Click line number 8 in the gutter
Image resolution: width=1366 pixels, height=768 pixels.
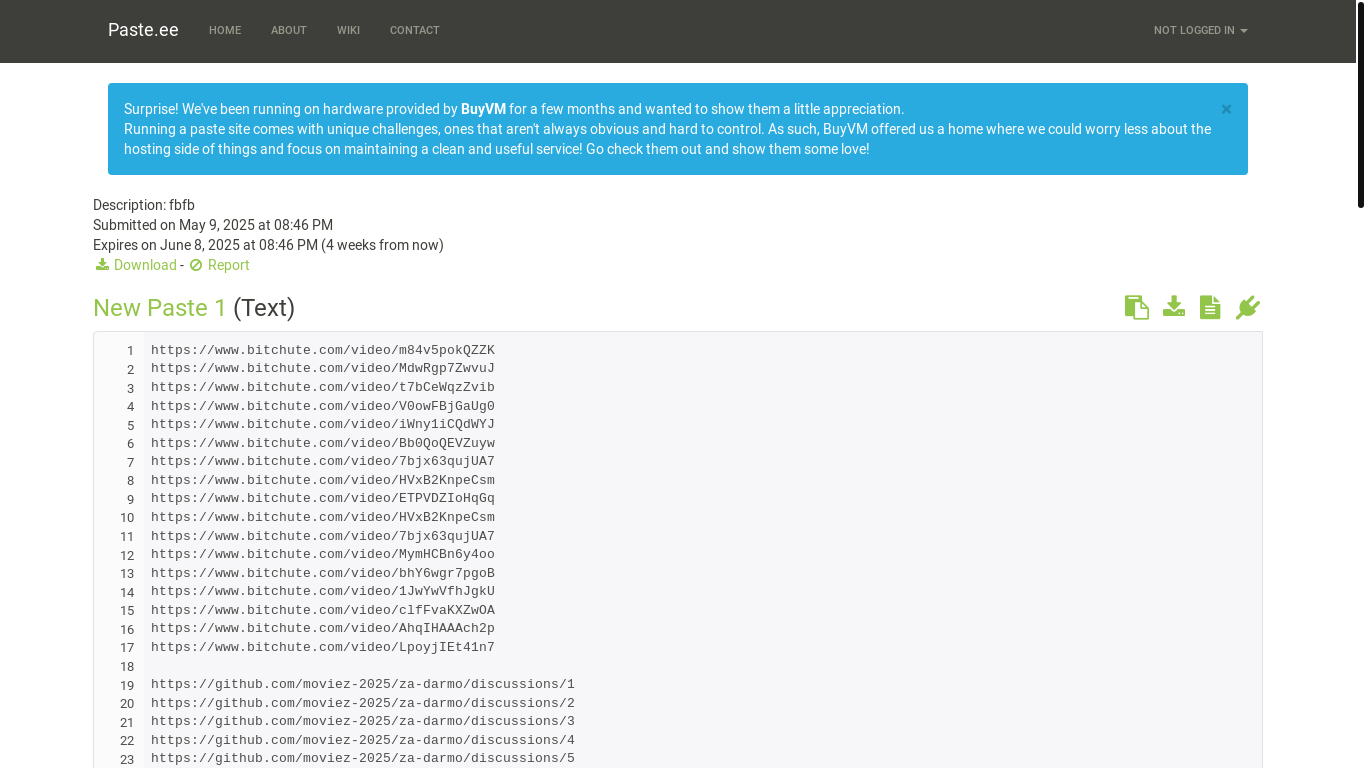(x=130, y=481)
